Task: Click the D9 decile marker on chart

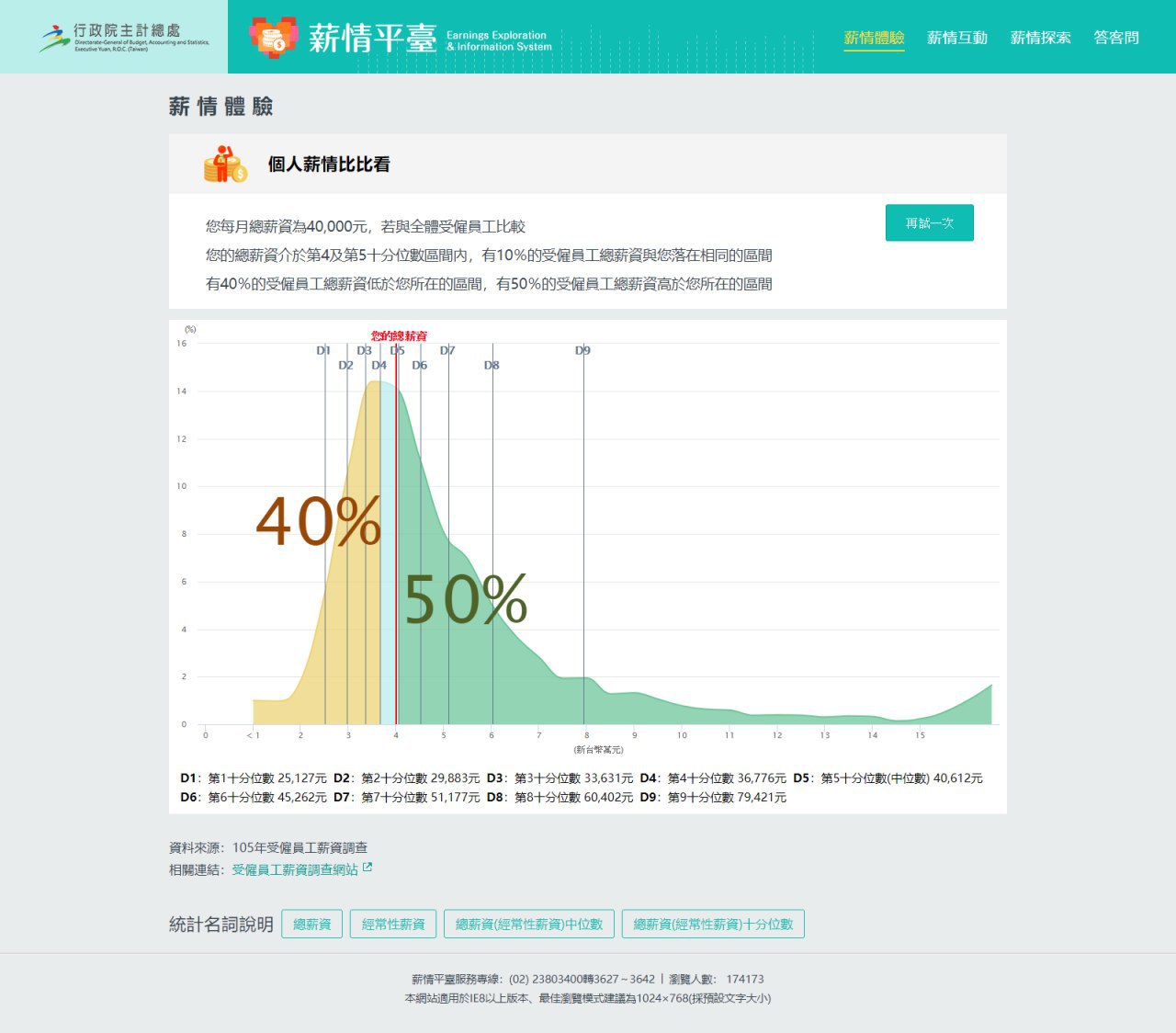Action: 582,350
